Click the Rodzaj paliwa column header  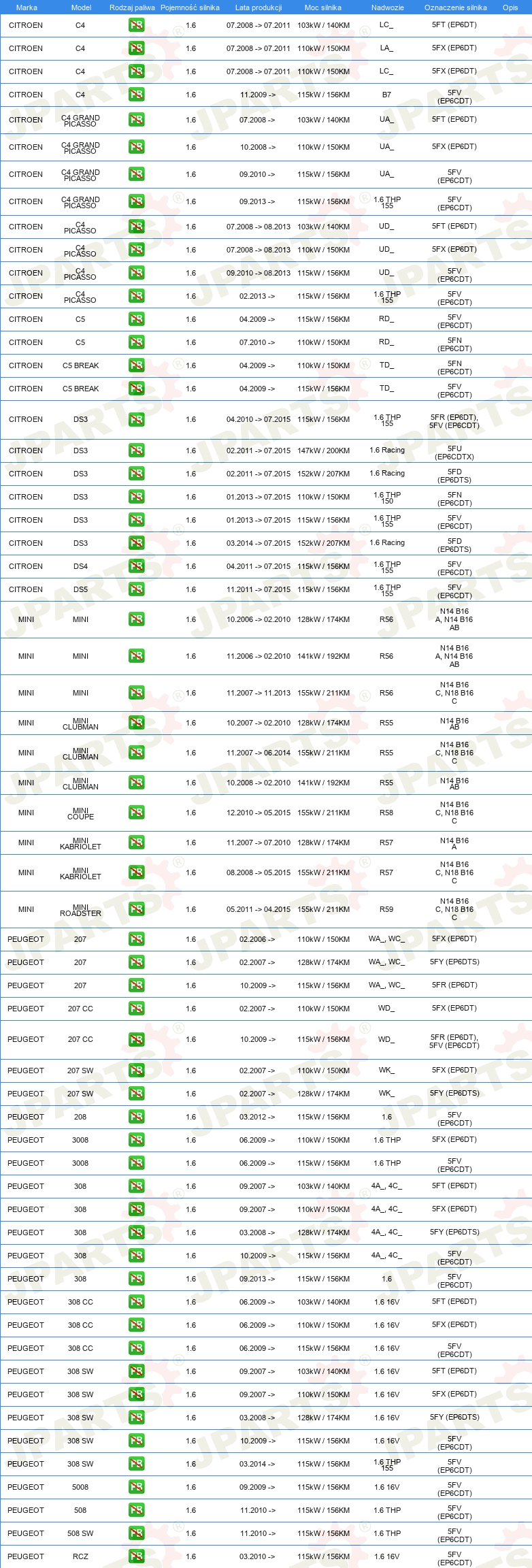[x=132, y=7]
